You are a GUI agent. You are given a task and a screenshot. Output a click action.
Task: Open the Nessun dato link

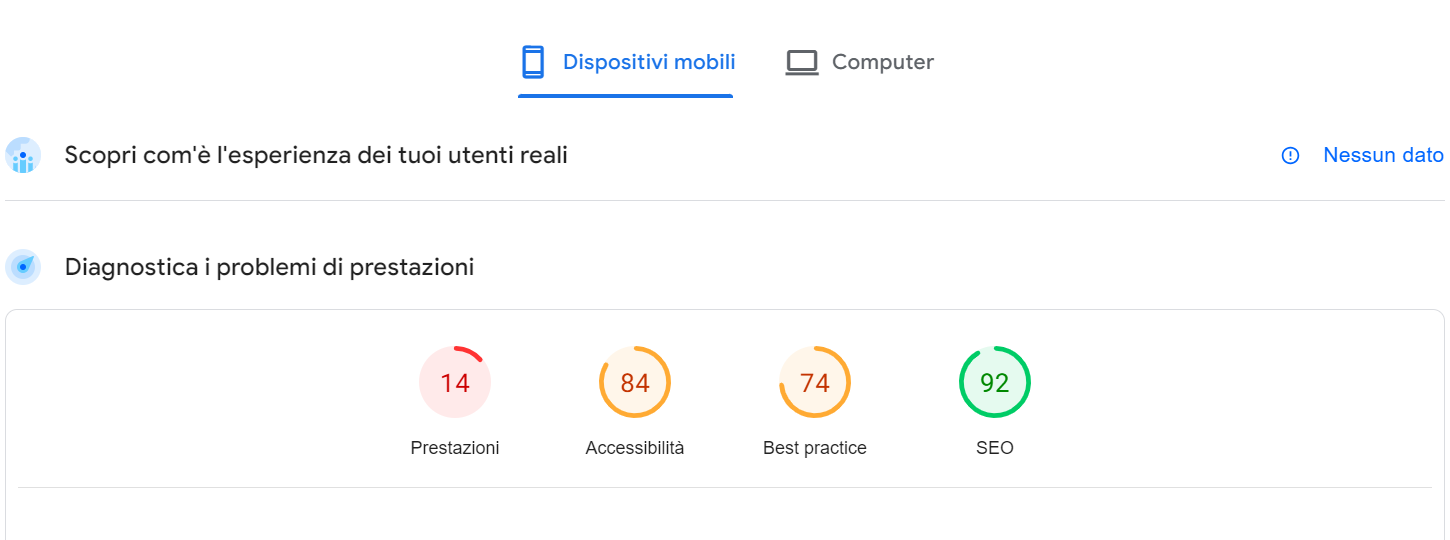pyautogui.click(x=1383, y=155)
